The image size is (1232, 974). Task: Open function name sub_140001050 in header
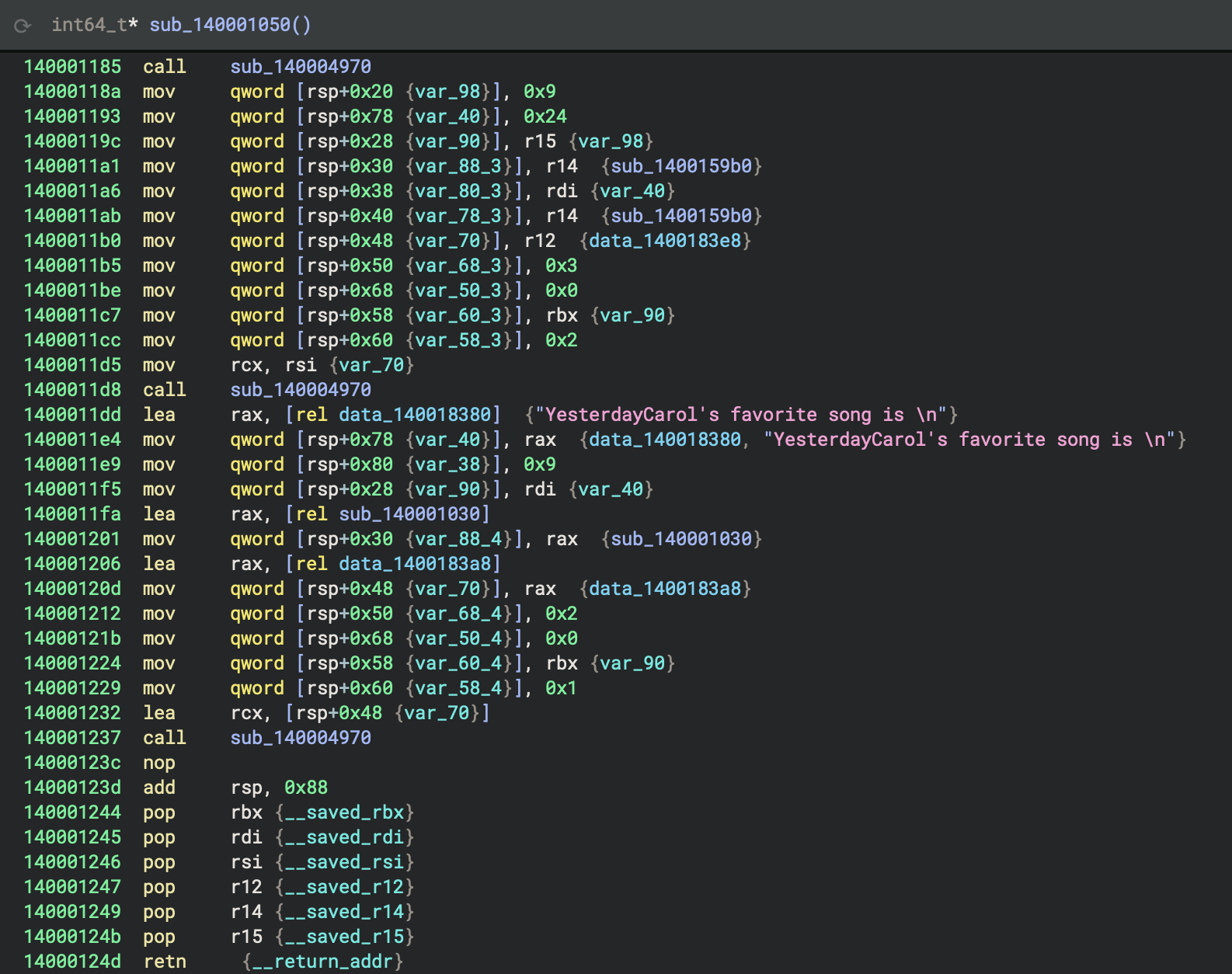(x=220, y=25)
